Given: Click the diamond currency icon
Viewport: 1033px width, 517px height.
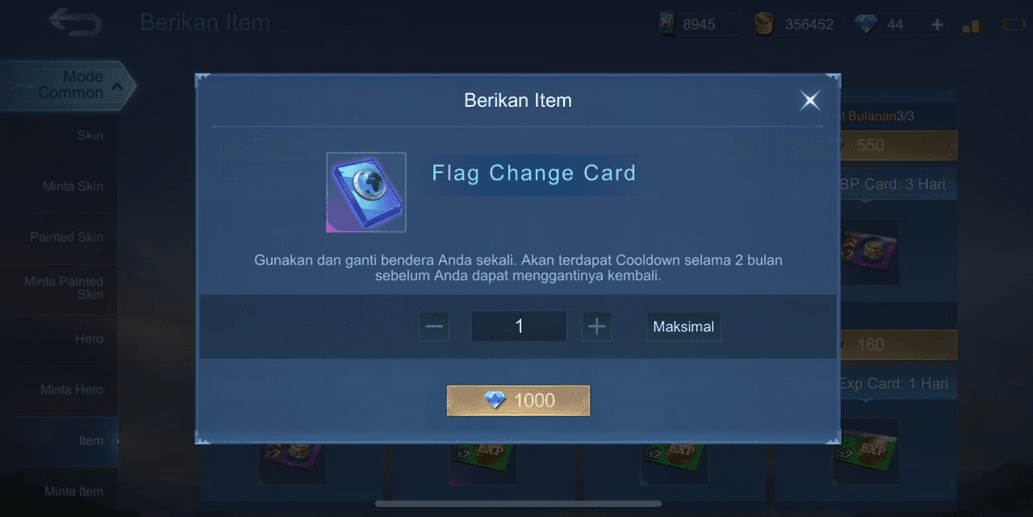Looking at the screenshot, I should pos(866,24).
